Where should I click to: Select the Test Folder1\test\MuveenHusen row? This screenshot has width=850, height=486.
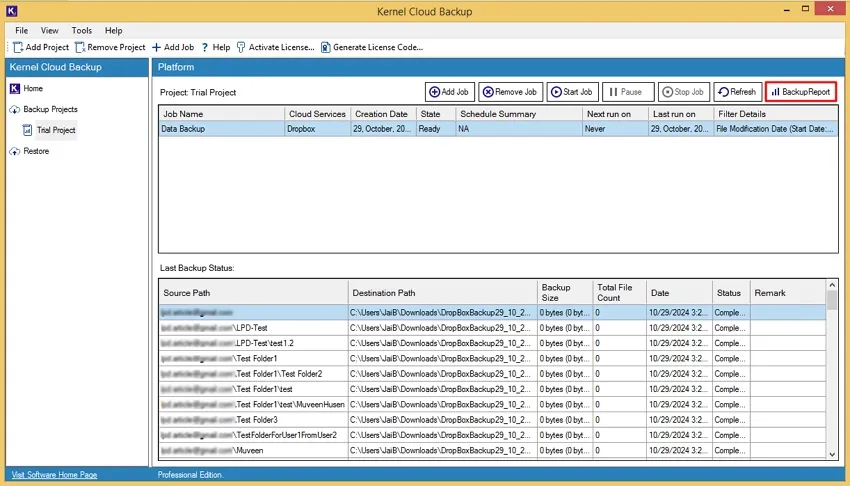[x=492, y=404]
